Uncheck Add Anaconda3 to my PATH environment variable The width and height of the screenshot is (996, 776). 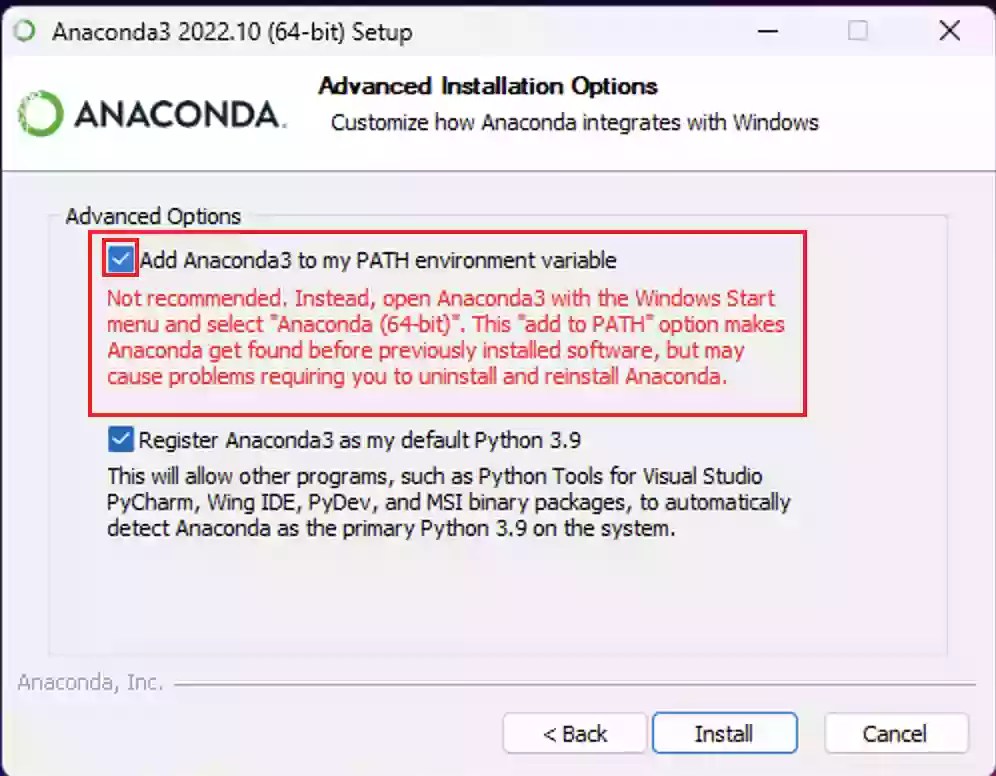119,258
